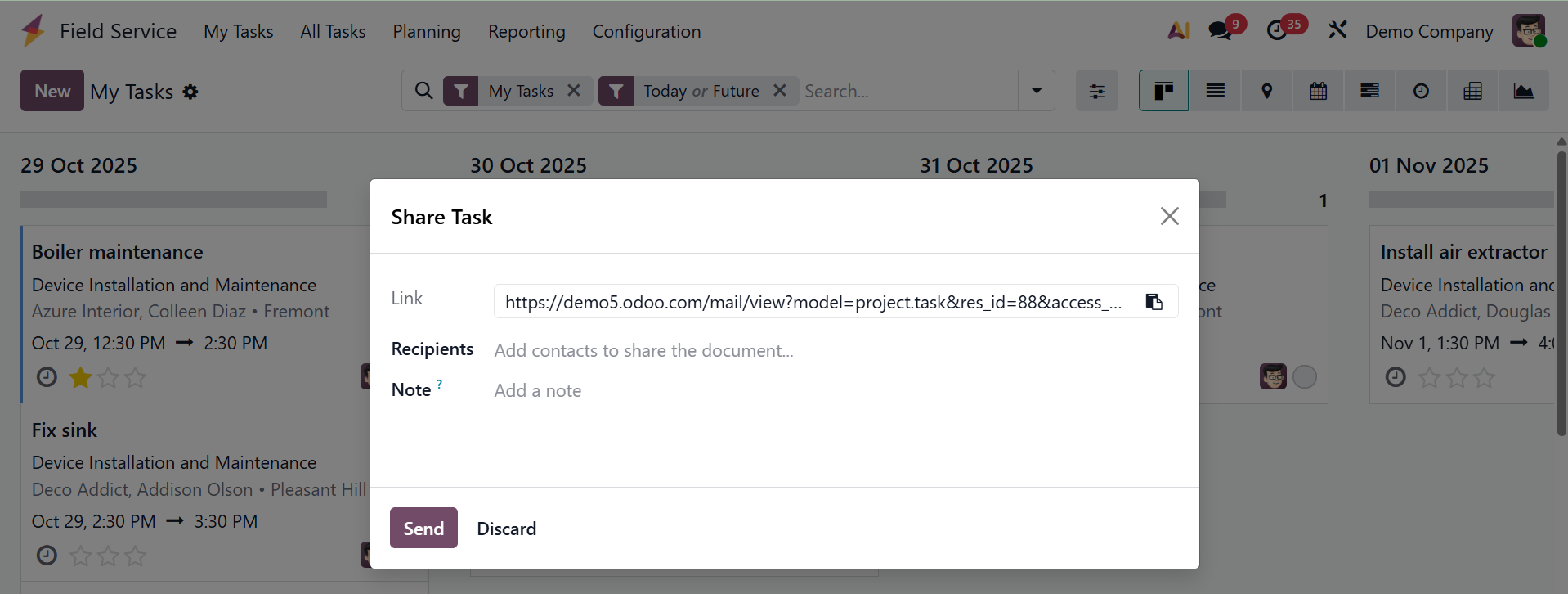Open the discuss messages icon
This screenshot has height=594, width=1568.
click(x=1220, y=31)
